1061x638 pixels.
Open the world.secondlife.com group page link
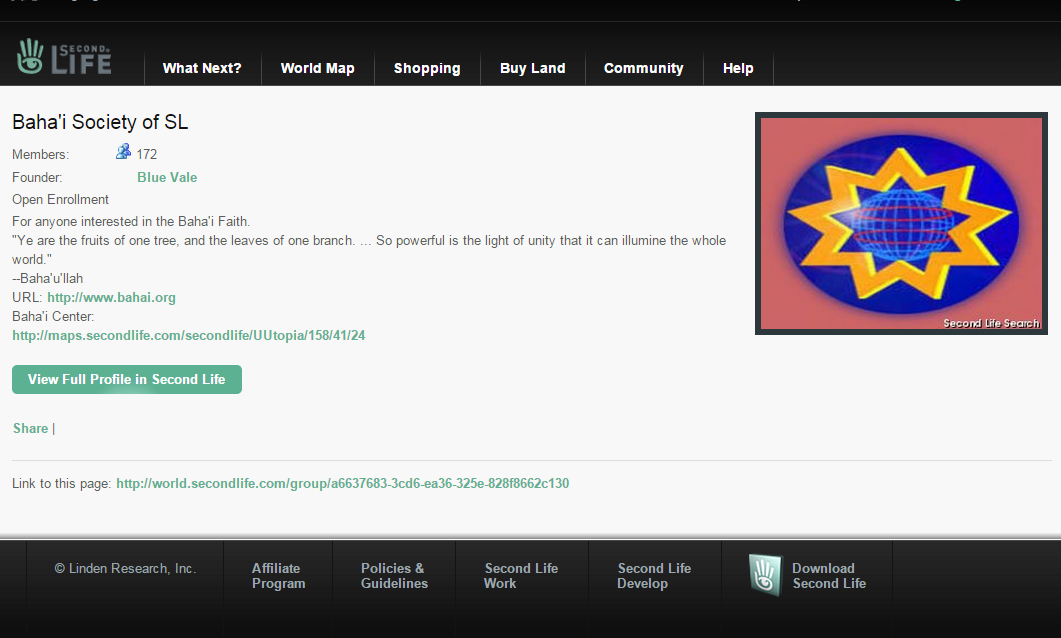[x=342, y=484]
